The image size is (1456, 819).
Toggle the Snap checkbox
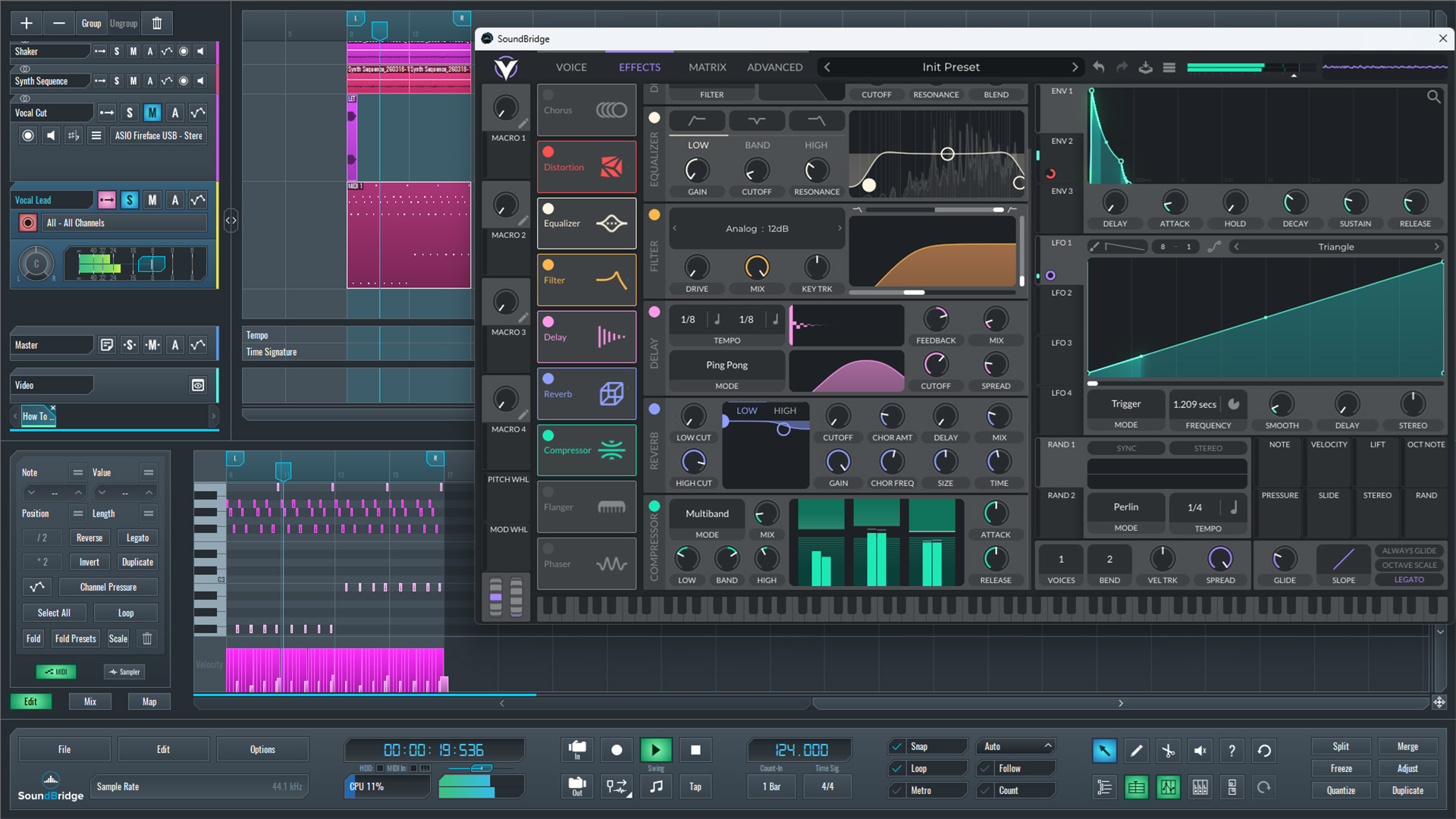pos(897,746)
